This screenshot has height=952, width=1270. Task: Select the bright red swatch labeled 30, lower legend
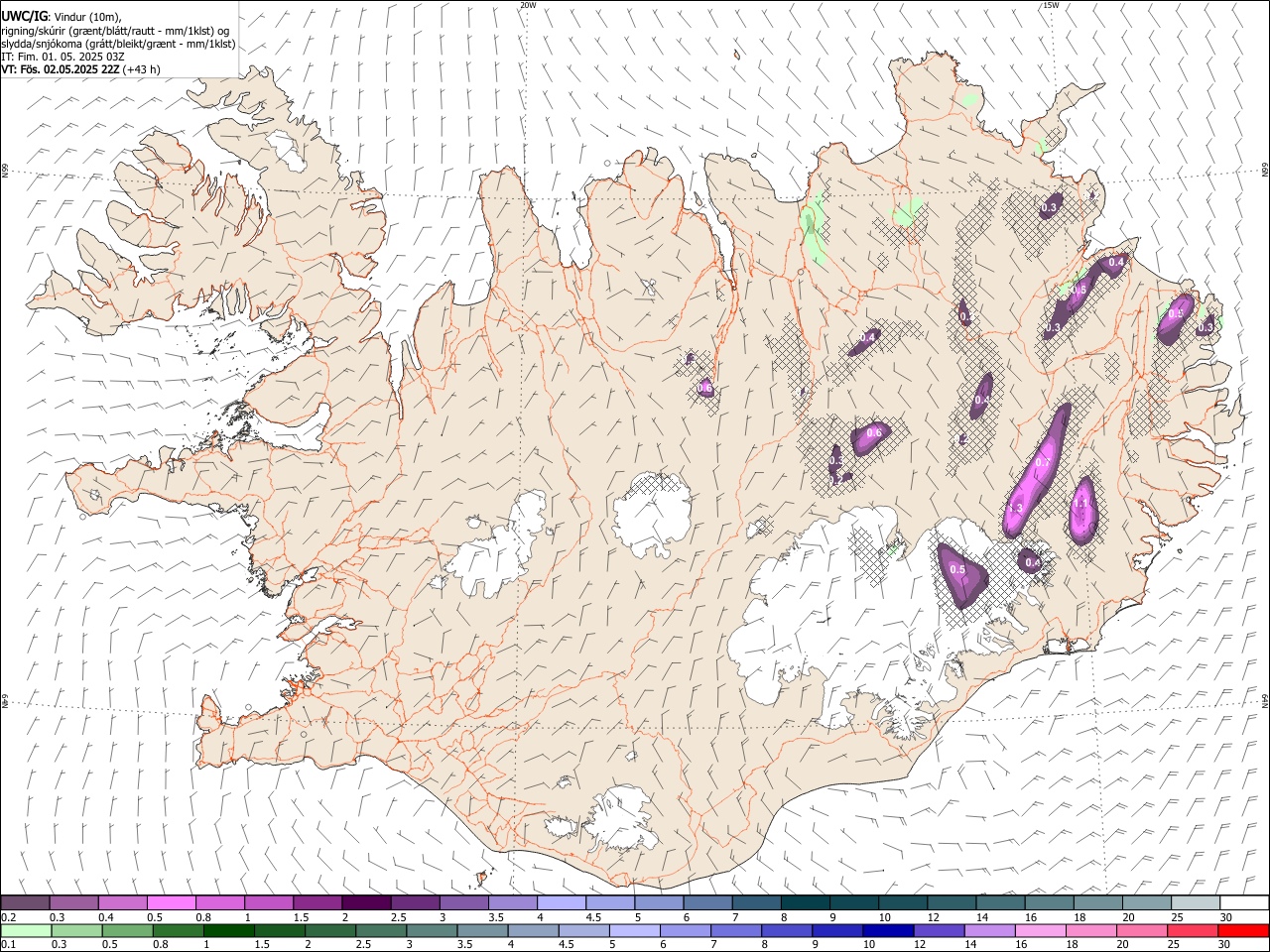(x=1242, y=930)
